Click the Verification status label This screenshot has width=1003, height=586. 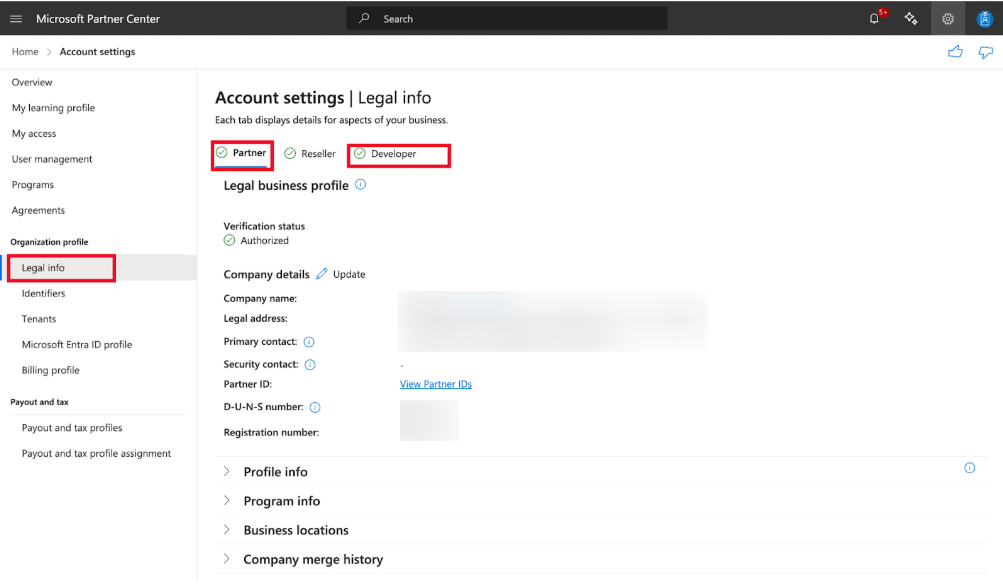click(264, 226)
